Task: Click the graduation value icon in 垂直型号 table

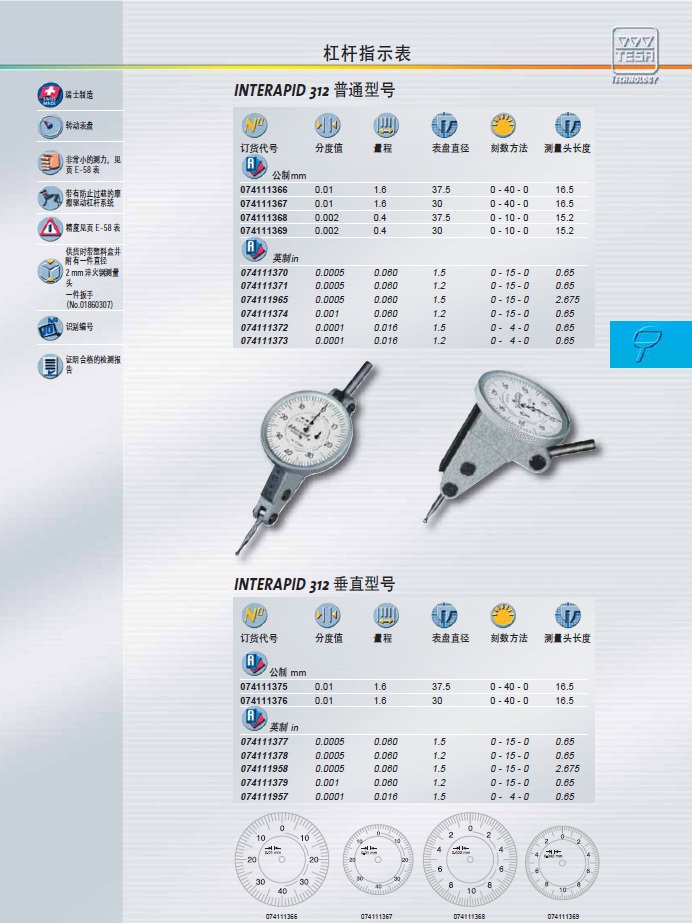Action: pyautogui.click(x=328, y=615)
